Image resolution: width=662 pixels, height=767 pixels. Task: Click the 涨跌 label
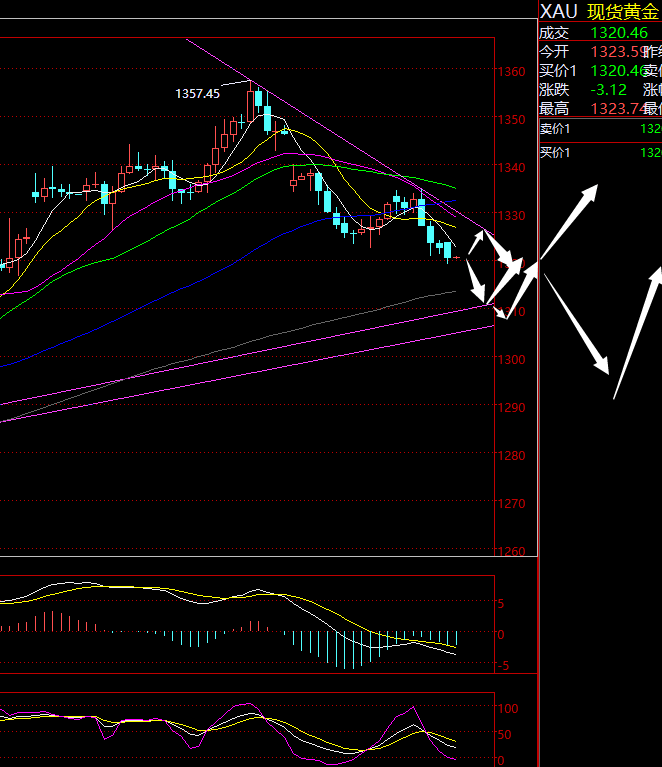coord(554,90)
